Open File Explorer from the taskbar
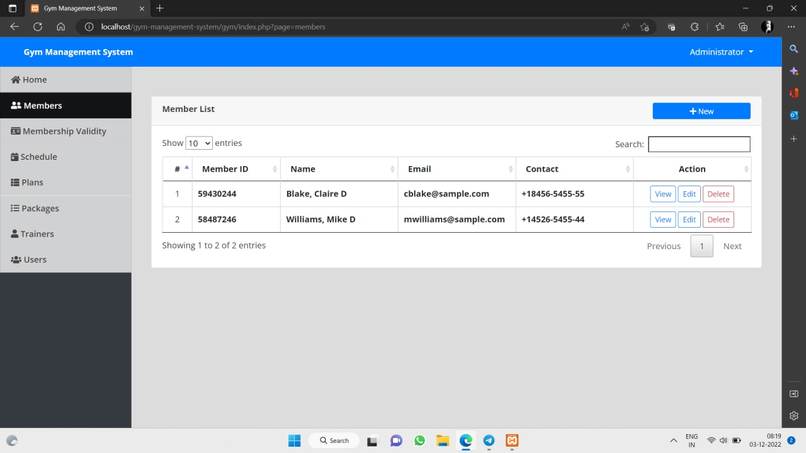 443,441
